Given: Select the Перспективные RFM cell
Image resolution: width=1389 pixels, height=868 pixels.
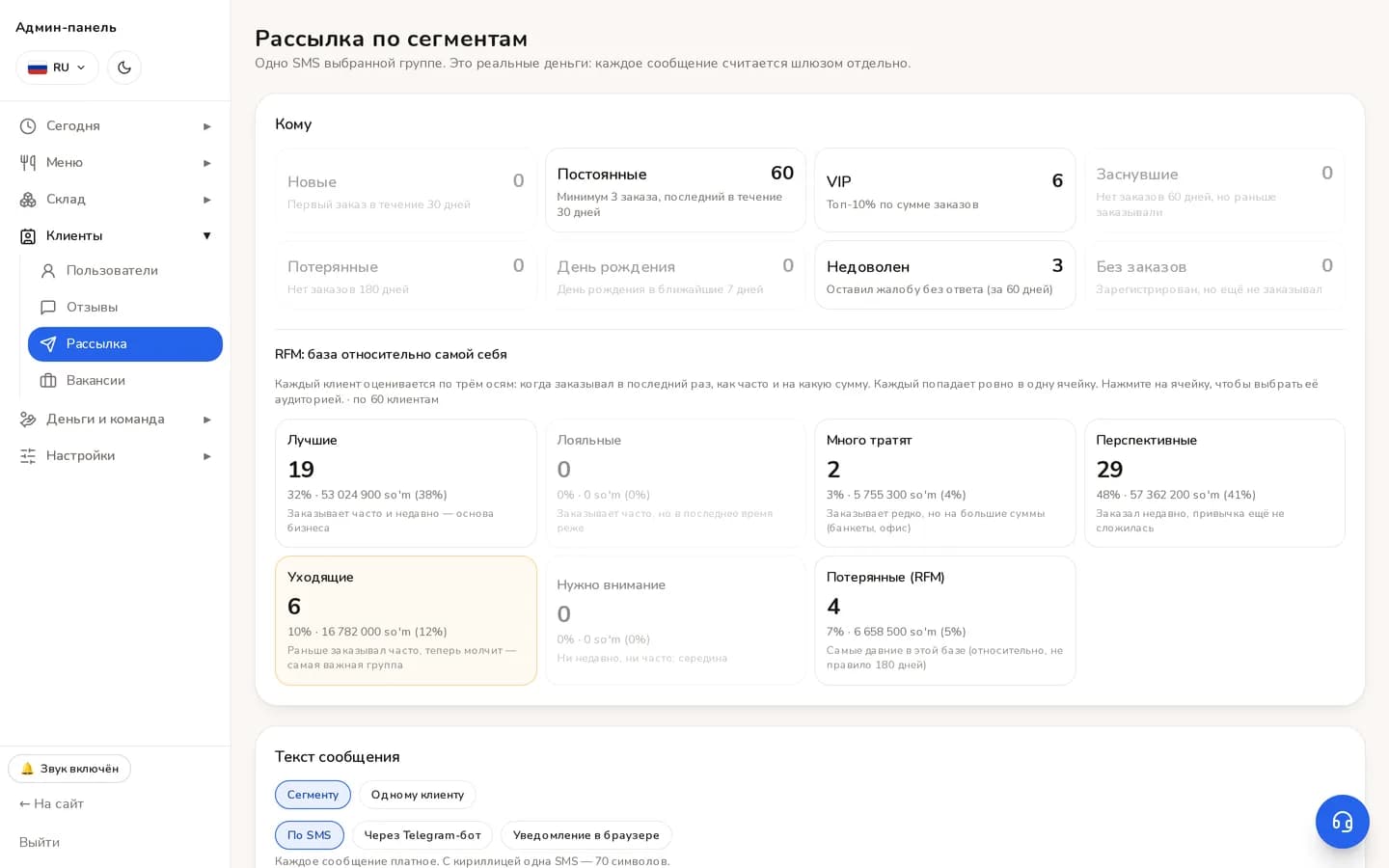Looking at the screenshot, I should [1215, 483].
